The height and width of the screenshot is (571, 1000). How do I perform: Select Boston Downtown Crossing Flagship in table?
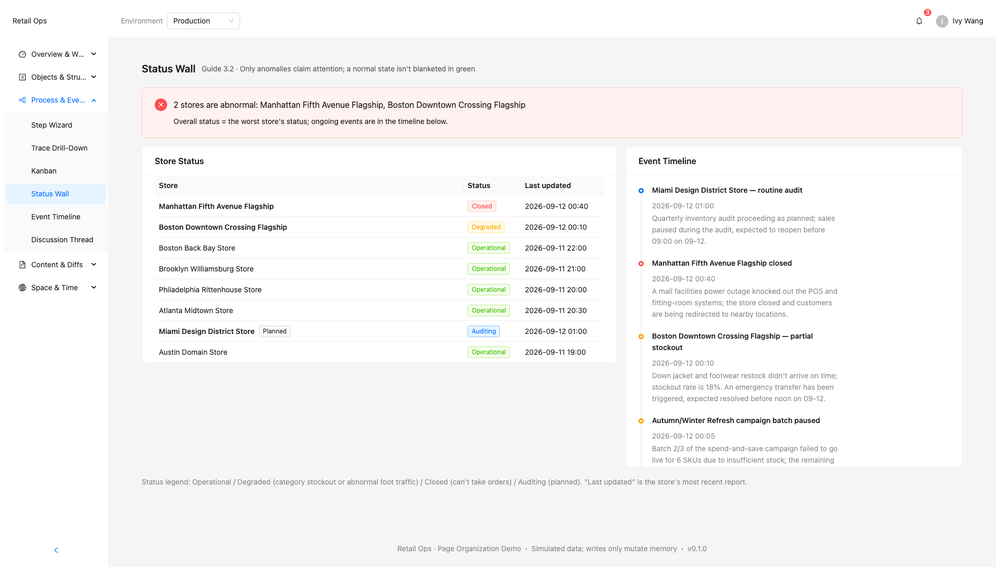click(x=223, y=227)
